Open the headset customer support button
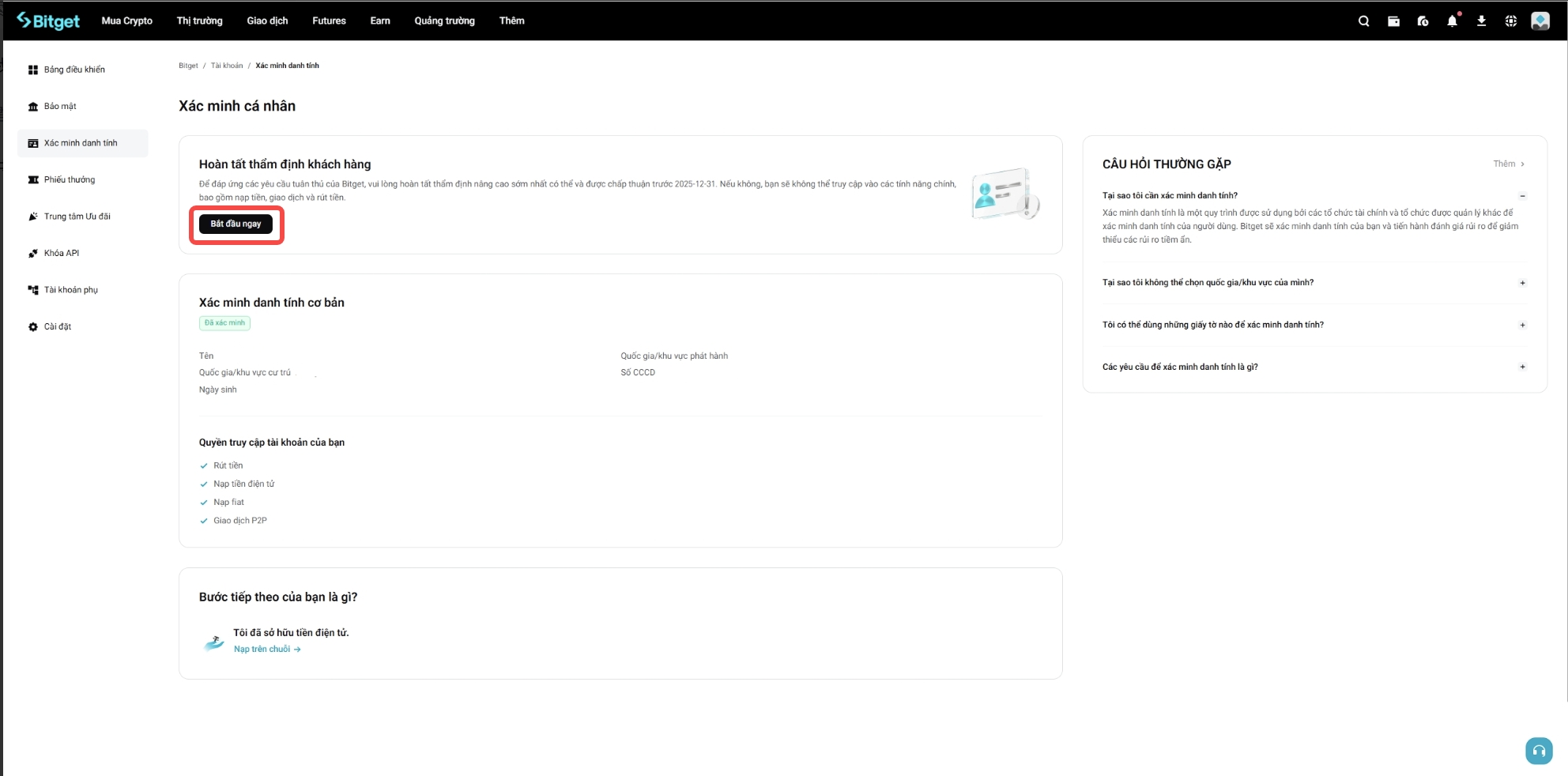1568x776 pixels. [x=1538, y=750]
